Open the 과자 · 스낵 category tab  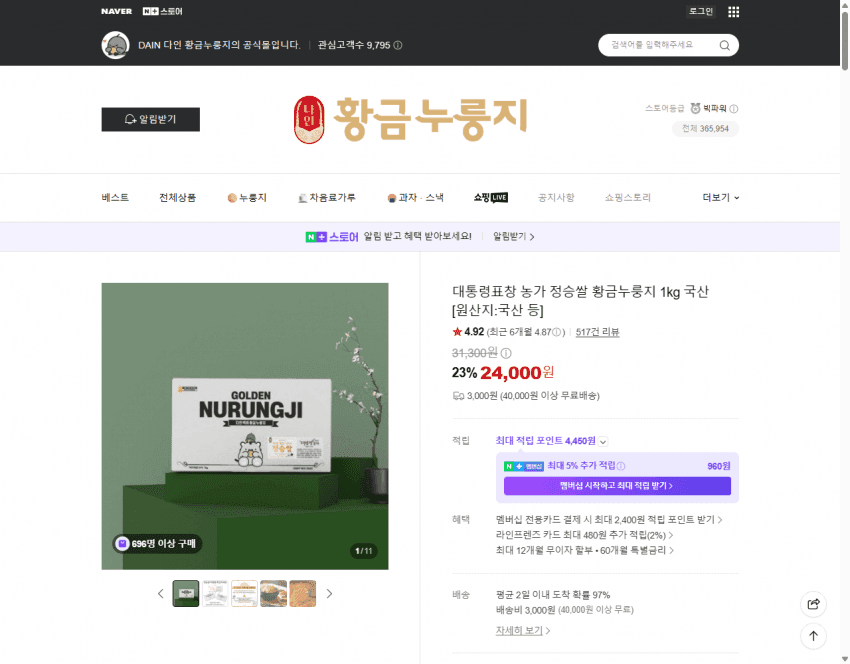[x=415, y=198]
